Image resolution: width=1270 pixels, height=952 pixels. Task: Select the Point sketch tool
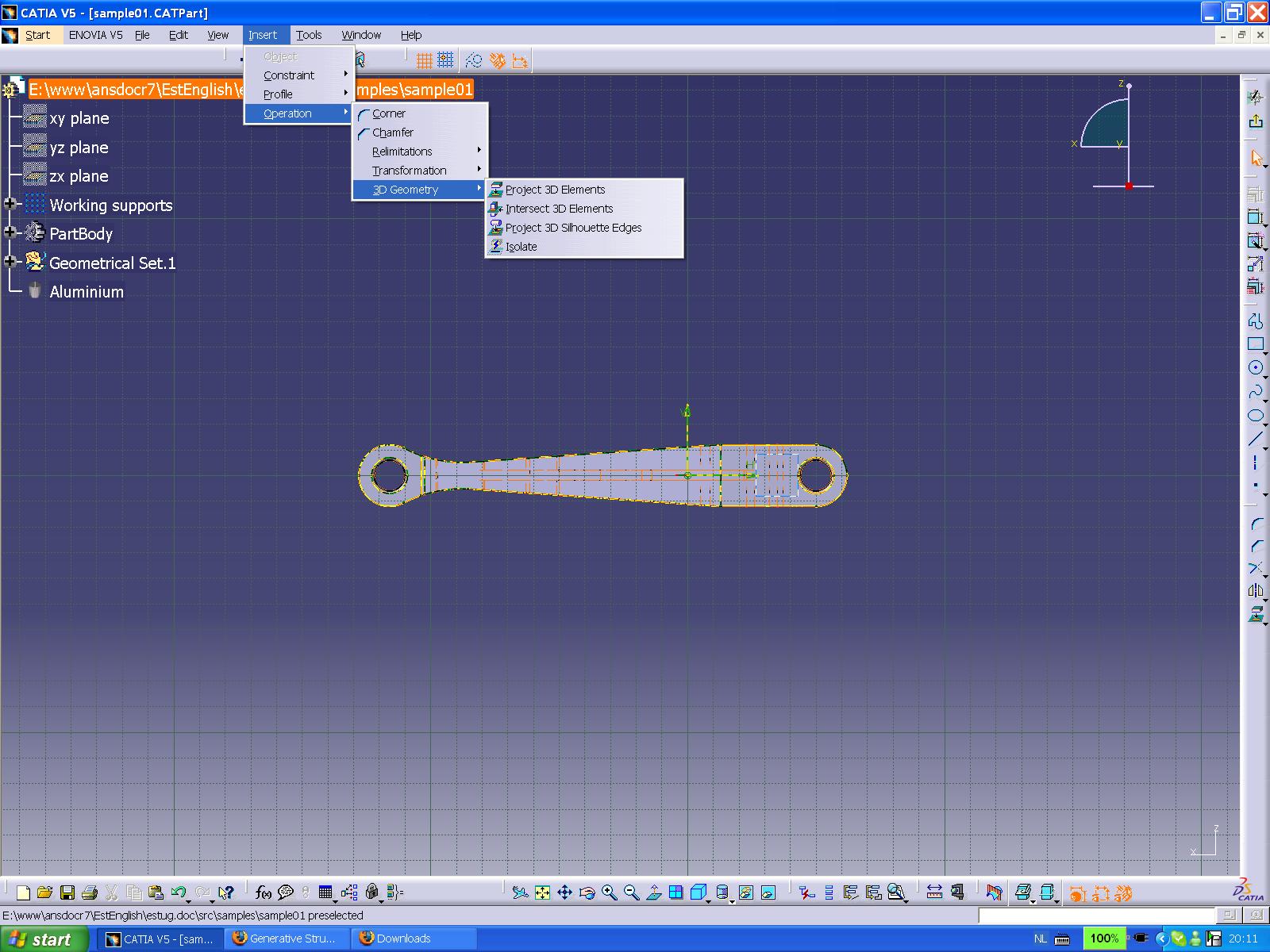[x=1256, y=486]
